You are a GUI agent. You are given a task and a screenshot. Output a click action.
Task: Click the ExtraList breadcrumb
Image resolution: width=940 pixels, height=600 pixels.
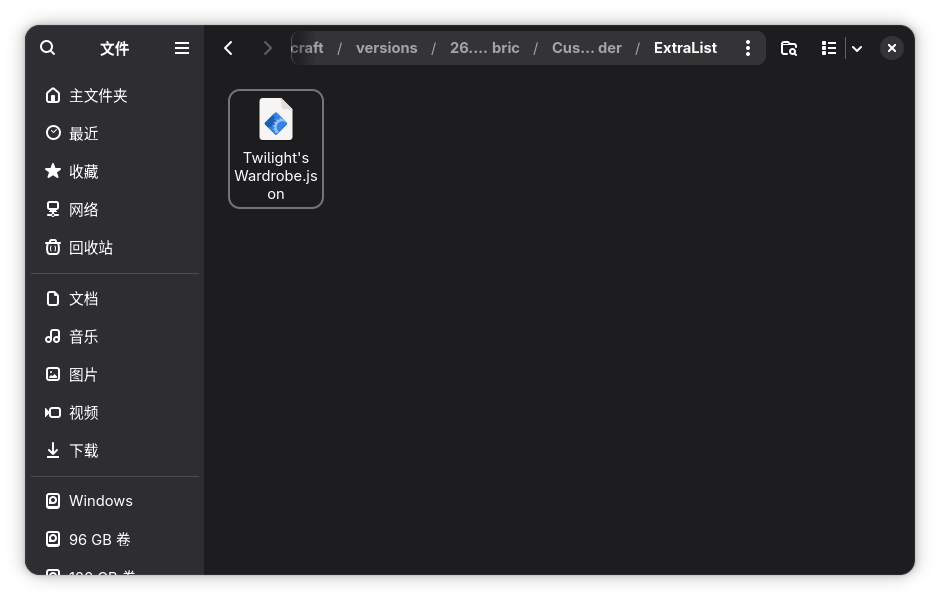coord(685,48)
